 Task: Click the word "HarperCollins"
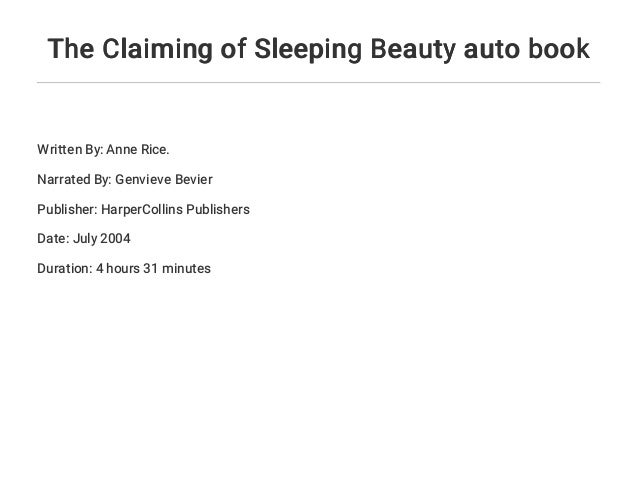pos(142,210)
